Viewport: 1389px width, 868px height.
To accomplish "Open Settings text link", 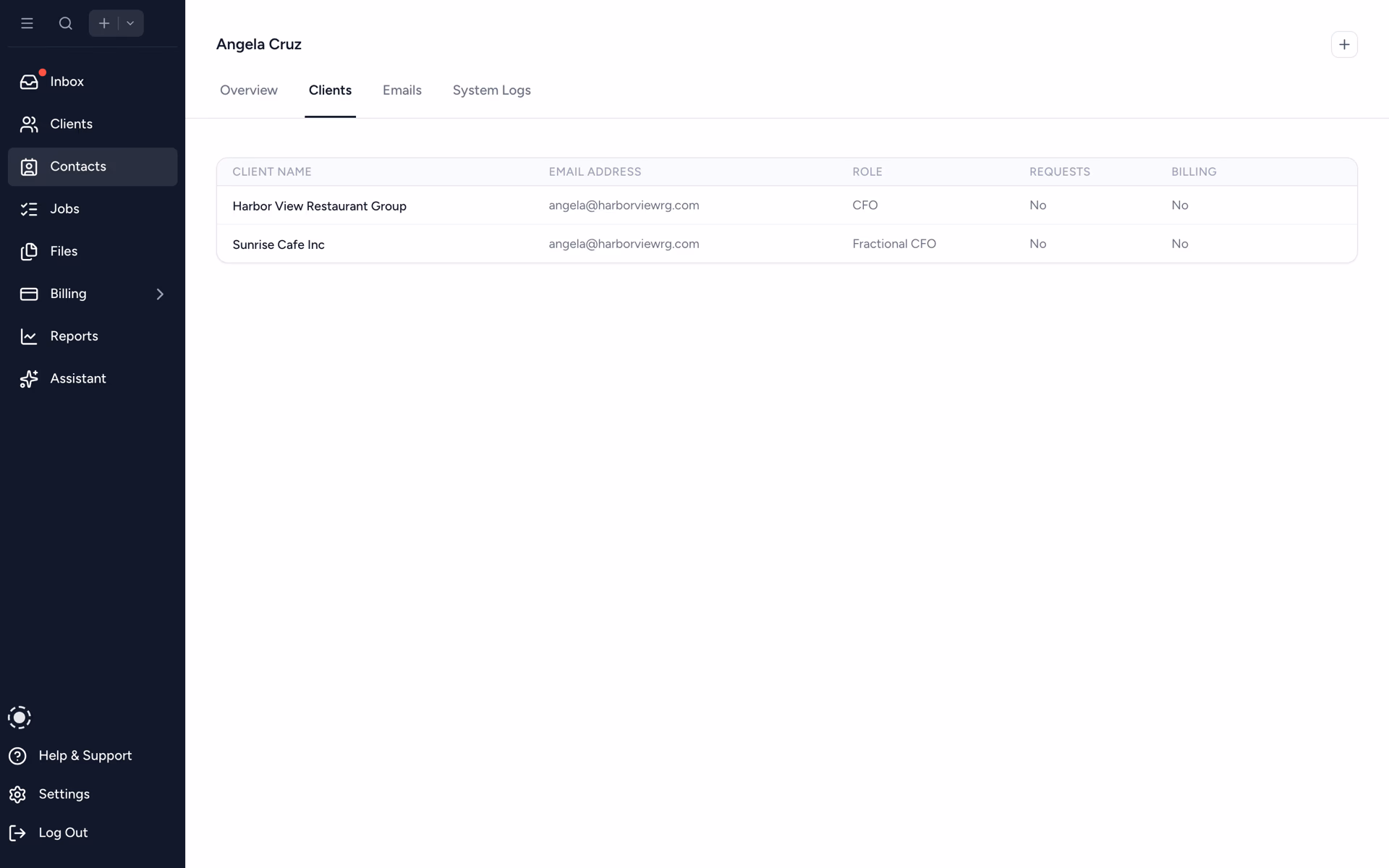I will point(64,794).
